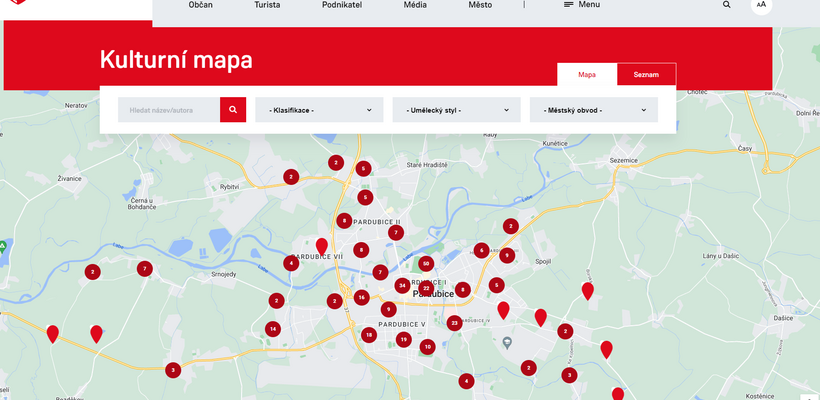The height and width of the screenshot is (400, 820).
Task: Switch to the Mapa tab
Action: (x=587, y=75)
